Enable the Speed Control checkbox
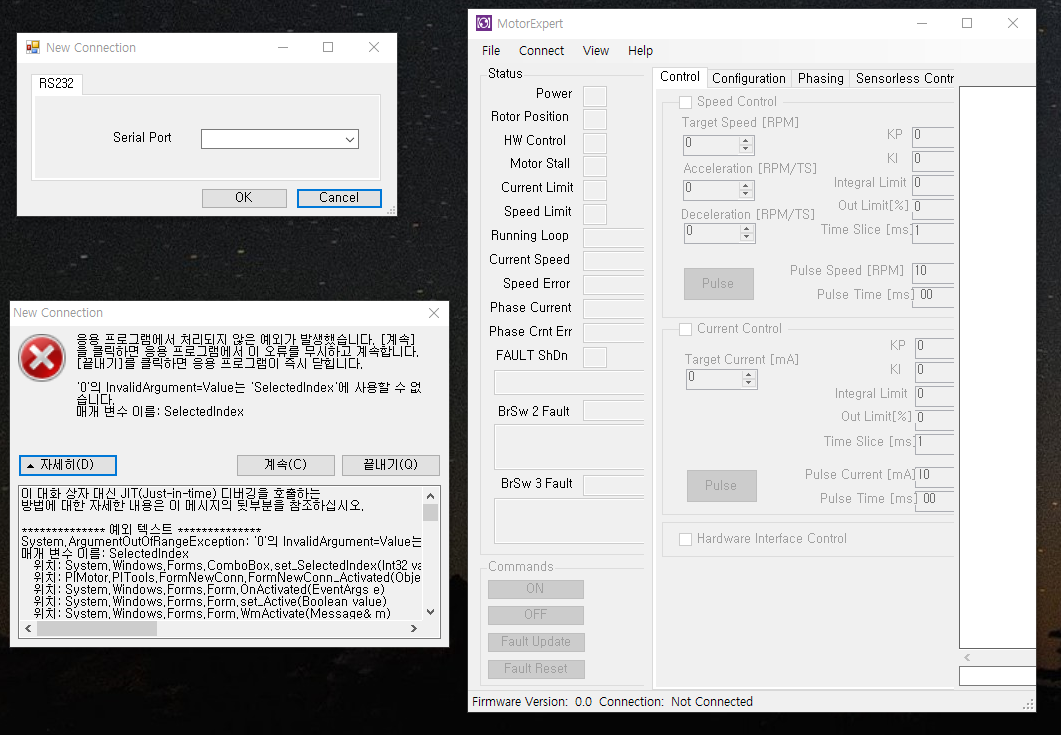This screenshot has height=735, width=1061. coord(685,102)
